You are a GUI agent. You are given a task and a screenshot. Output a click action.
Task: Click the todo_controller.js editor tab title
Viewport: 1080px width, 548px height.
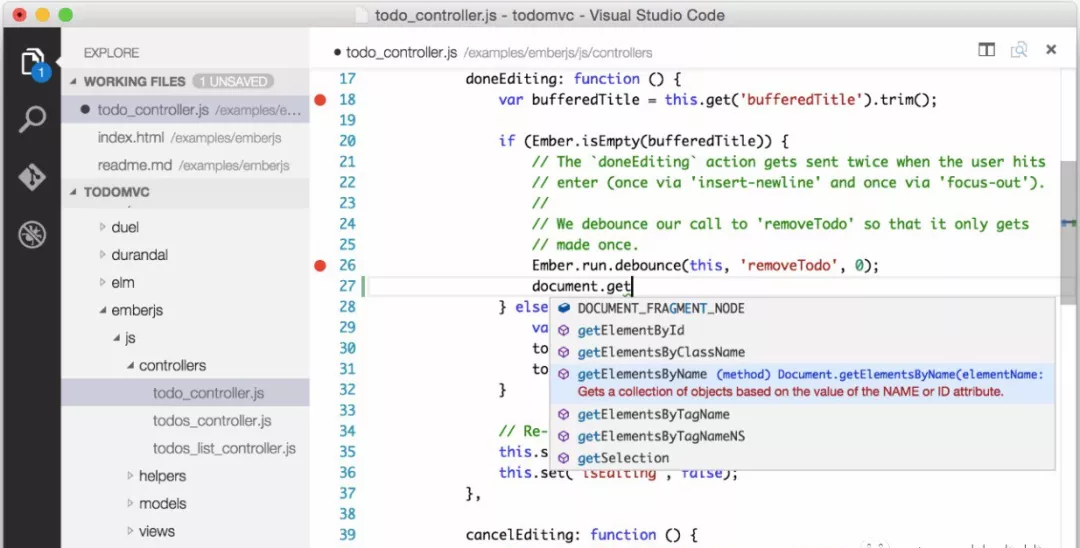point(401,52)
